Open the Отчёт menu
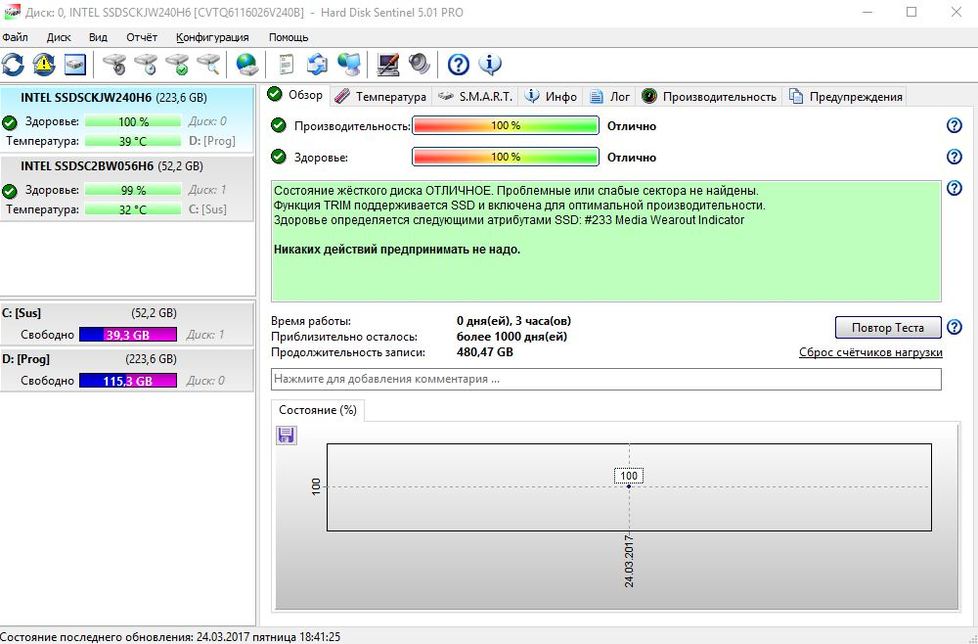Image resolution: width=978 pixels, height=644 pixels. pos(141,37)
